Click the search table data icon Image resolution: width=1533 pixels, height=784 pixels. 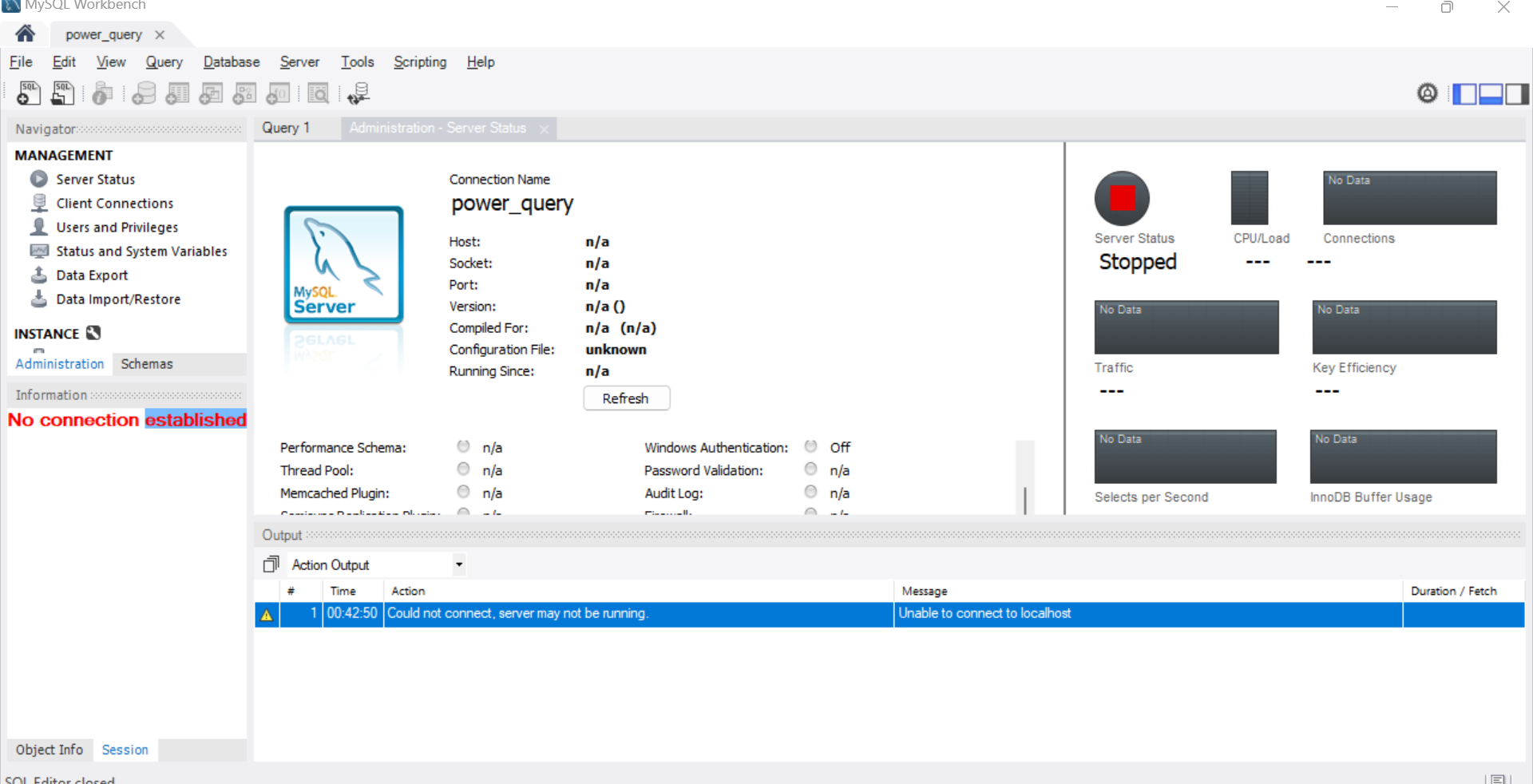click(319, 93)
